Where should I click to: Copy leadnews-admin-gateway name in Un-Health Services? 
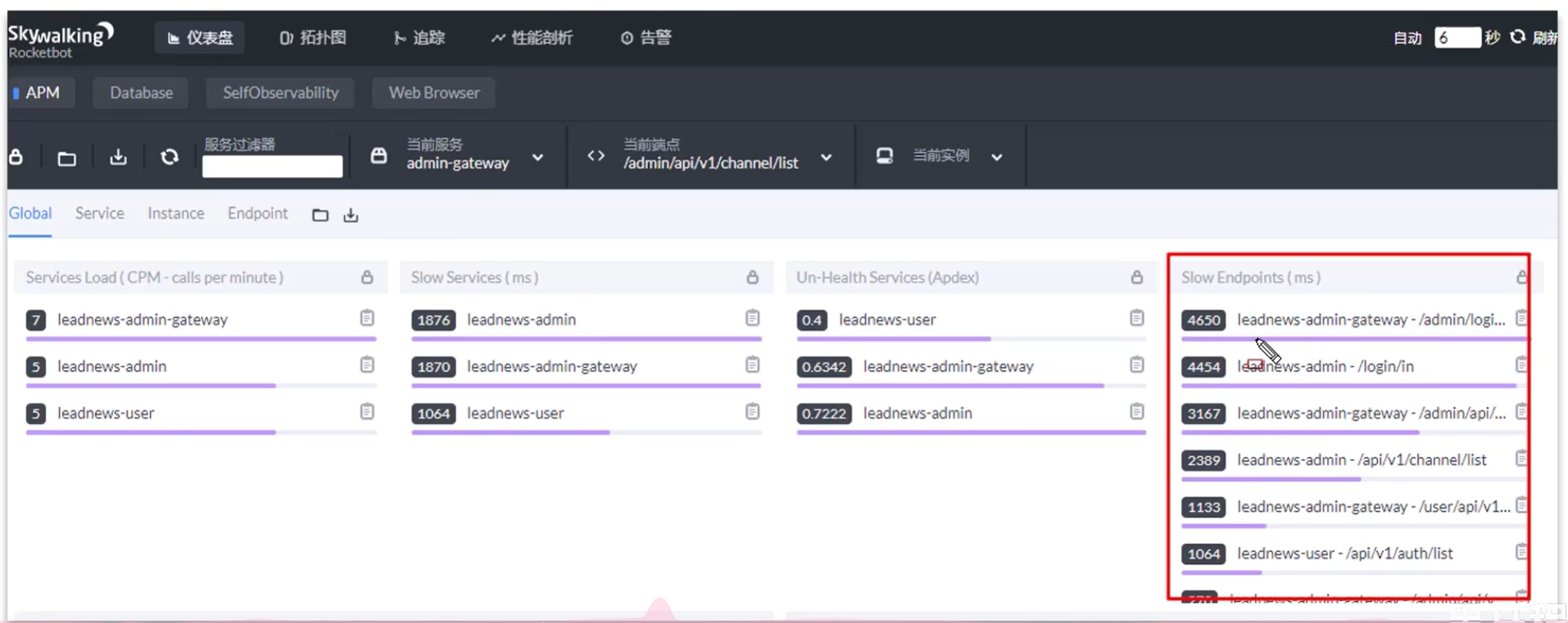(1136, 365)
